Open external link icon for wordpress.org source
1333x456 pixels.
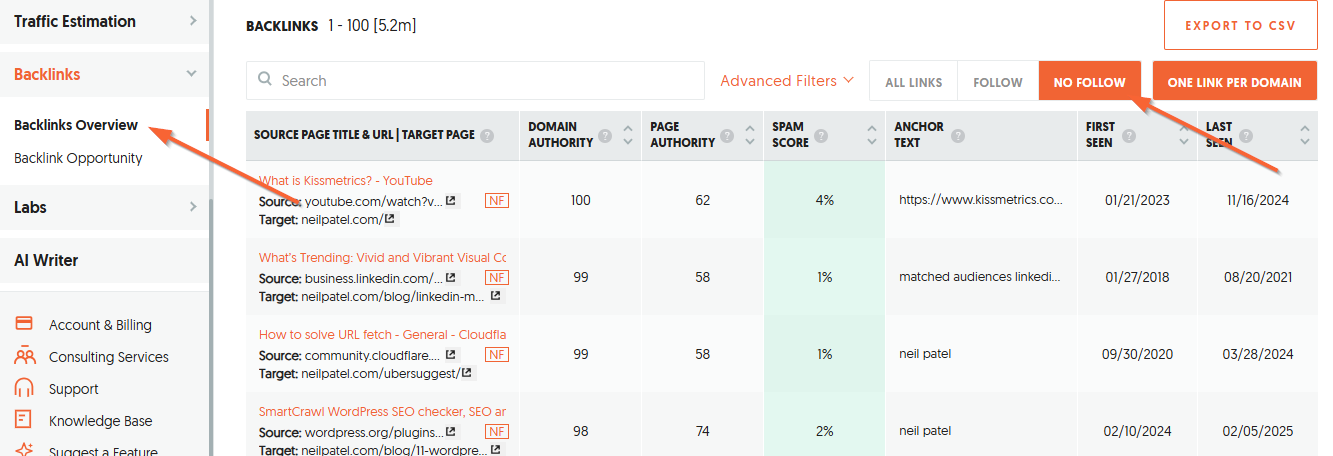coord(451,432)
